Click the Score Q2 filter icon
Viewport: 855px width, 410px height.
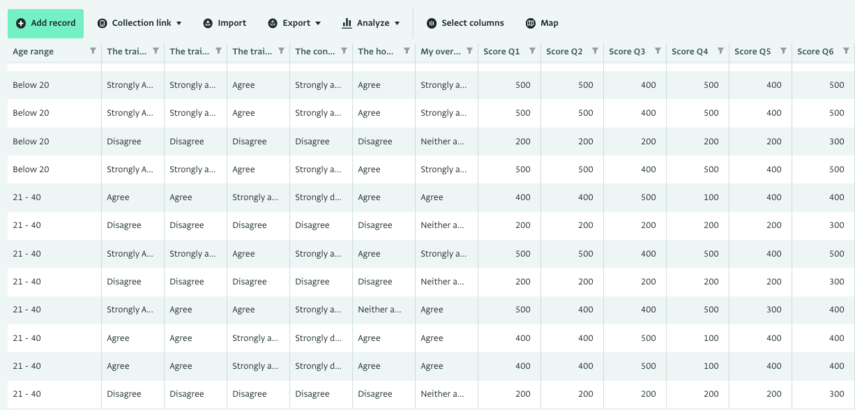(x=595, y=51)
